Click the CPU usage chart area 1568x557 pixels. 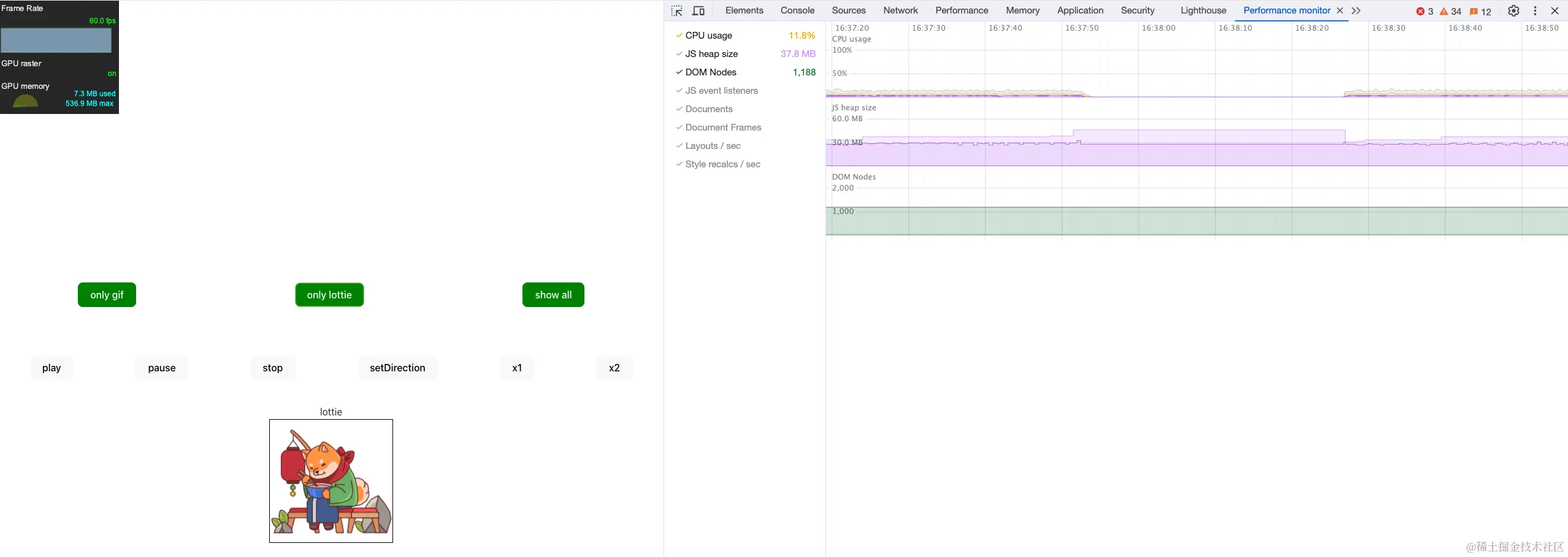[x=1196, y=66]
